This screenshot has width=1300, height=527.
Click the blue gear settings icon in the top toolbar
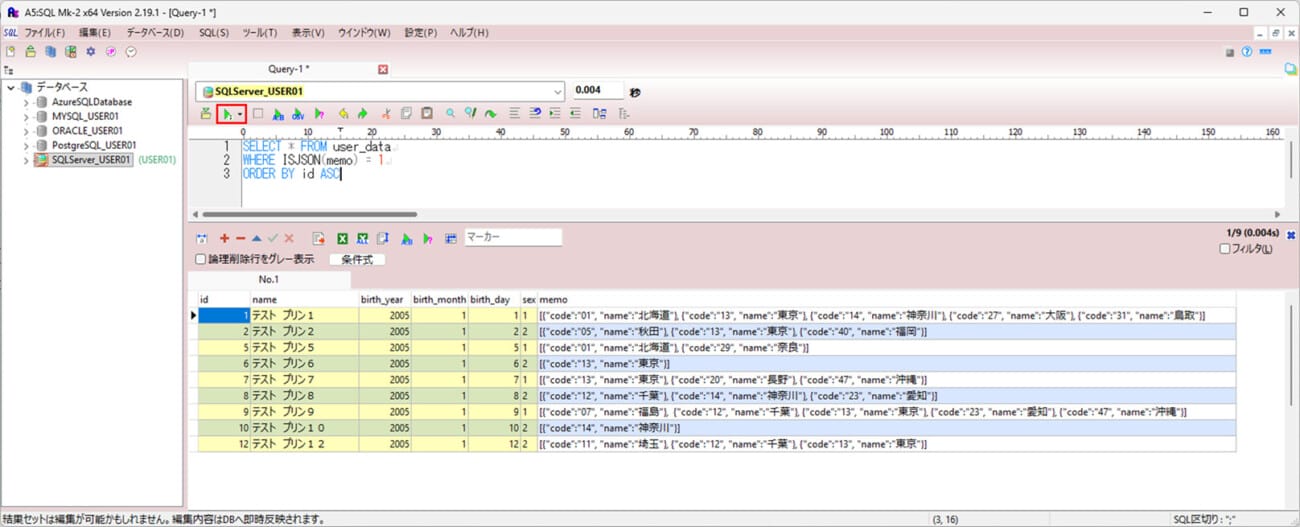coord(90,52)
